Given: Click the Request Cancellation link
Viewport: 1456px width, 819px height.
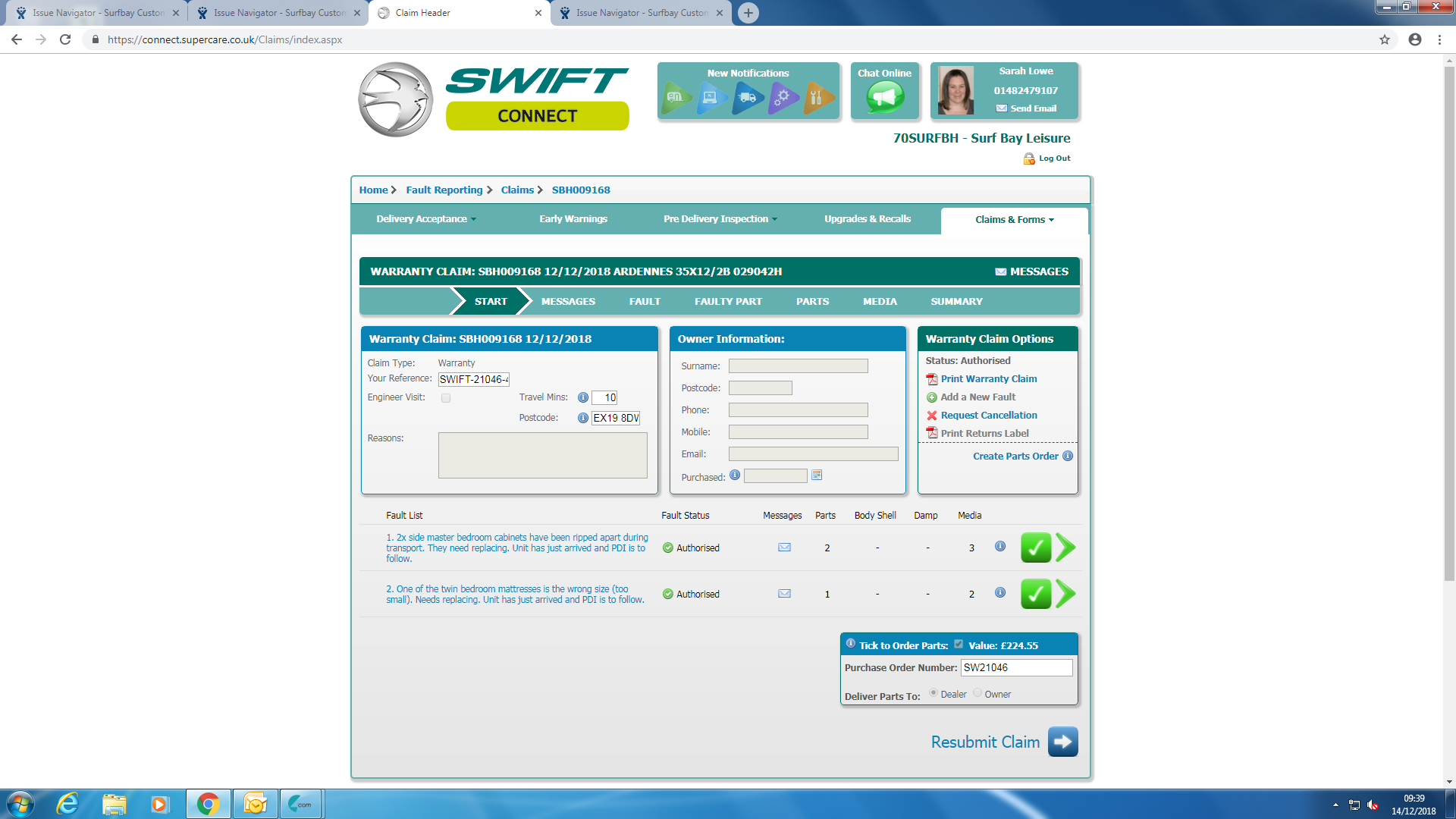Looking at the screenshot, I should pos(988,416).
